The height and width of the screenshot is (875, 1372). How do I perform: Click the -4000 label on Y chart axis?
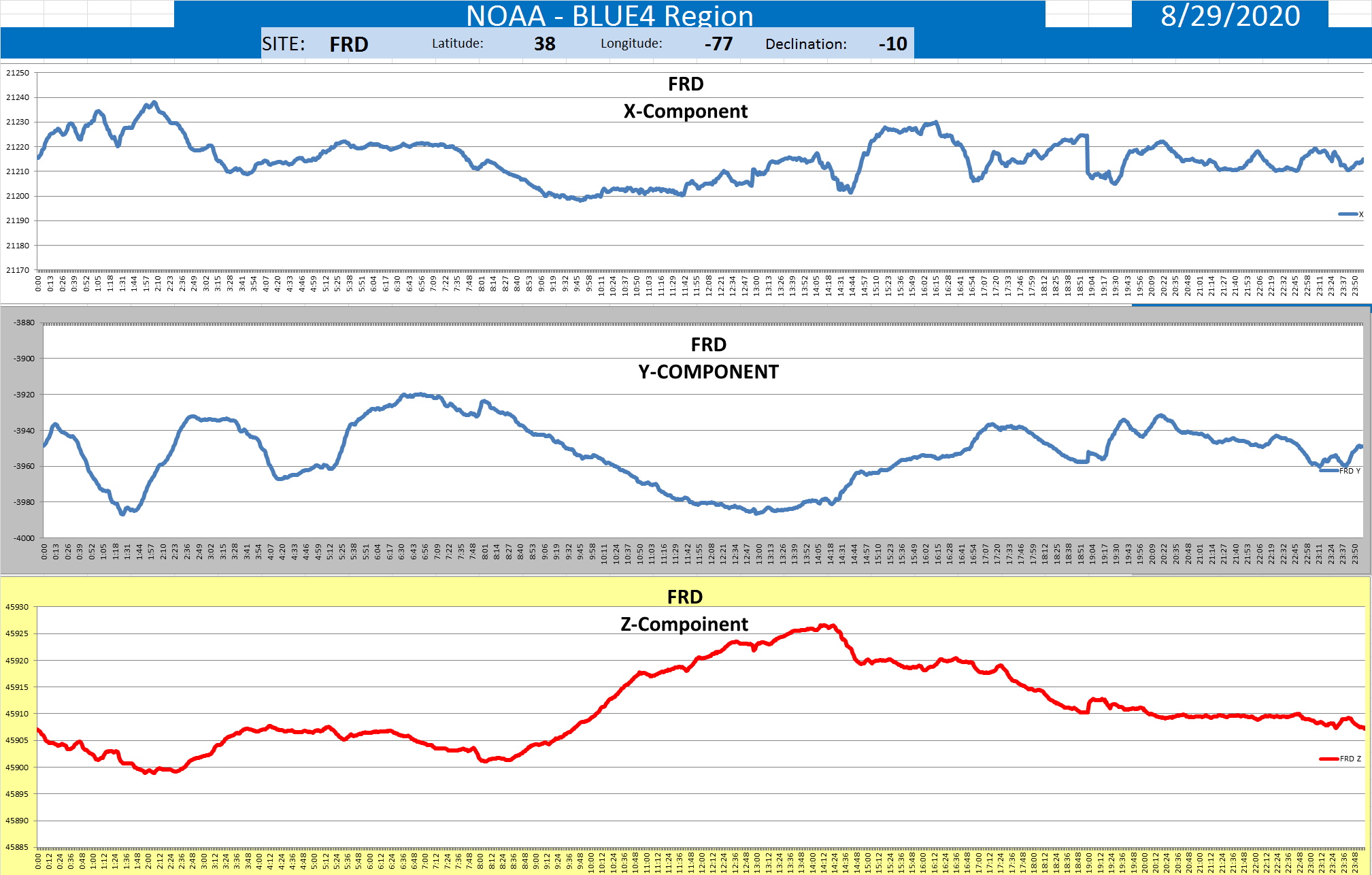pos(24,538)
